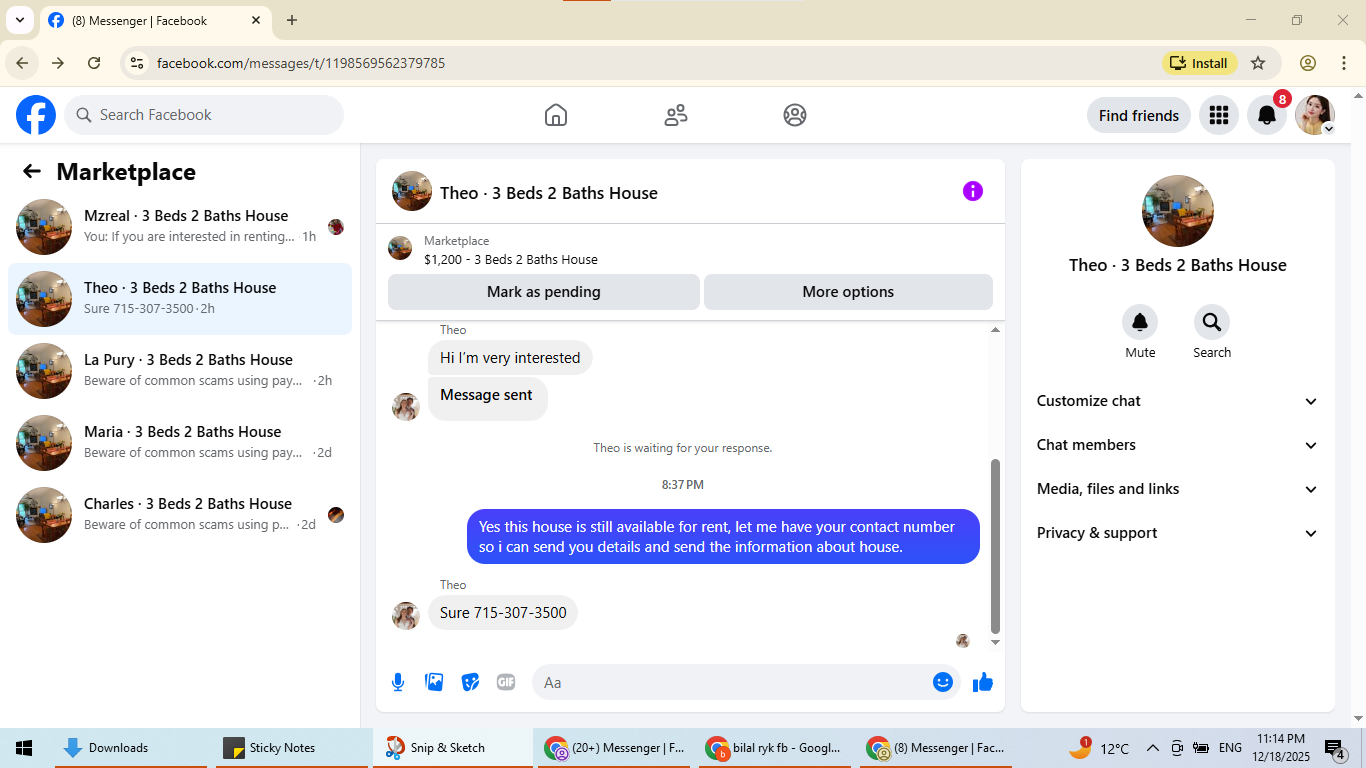Screen dimensions: 1366x768
Task: Go back using the Marketplace back arrow
Action: tap(32, 172)
